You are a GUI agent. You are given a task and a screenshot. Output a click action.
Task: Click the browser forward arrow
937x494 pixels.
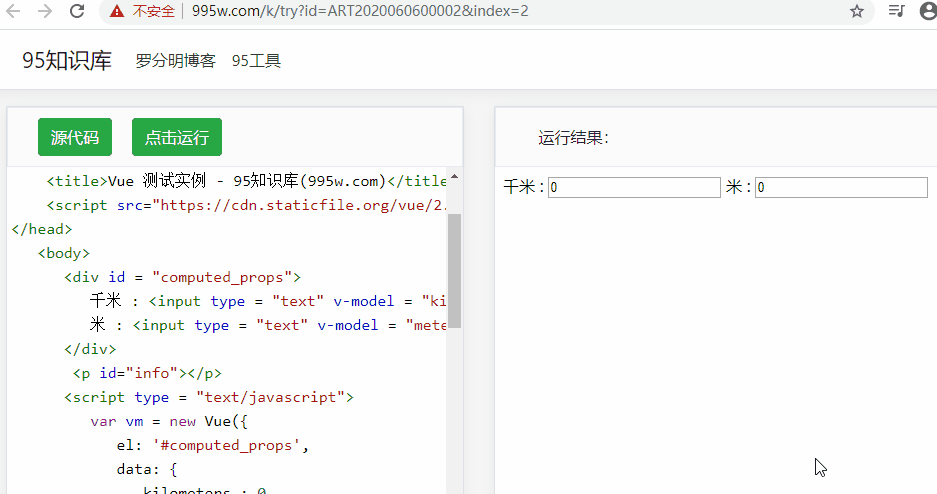pyautogui.click(x=45, y=11)
